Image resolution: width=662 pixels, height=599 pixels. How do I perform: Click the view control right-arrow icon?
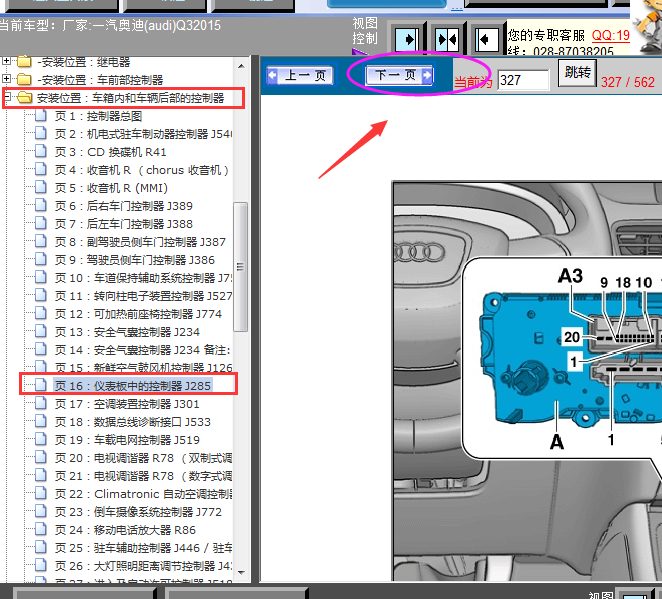[406, 40]
